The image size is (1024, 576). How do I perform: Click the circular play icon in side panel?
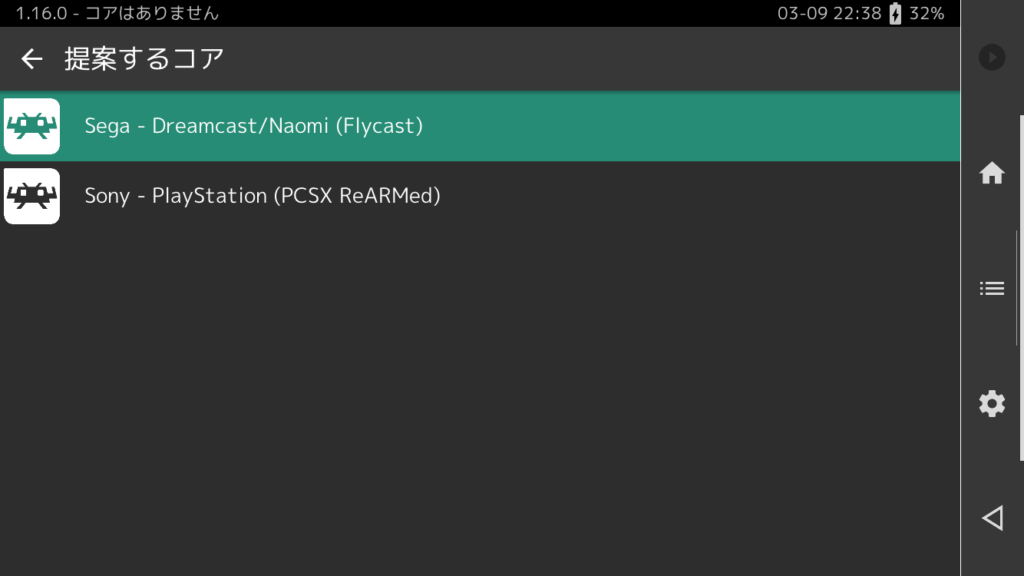tap(991, 57)
